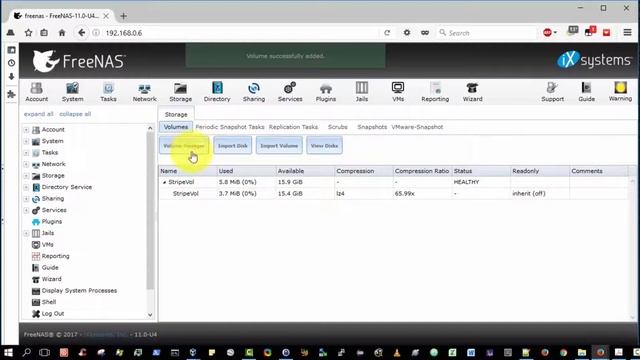Go to browser home page

[x=62, y=33]
